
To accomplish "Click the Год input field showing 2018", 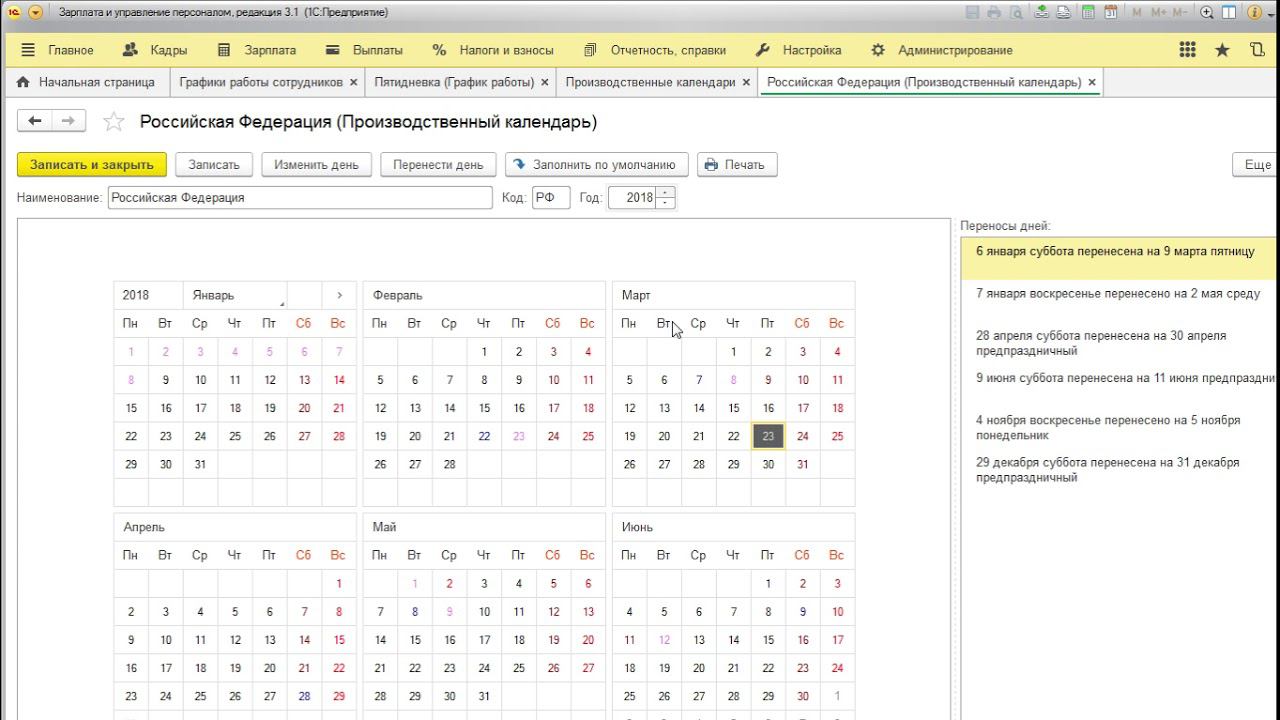I will [633, 198].
